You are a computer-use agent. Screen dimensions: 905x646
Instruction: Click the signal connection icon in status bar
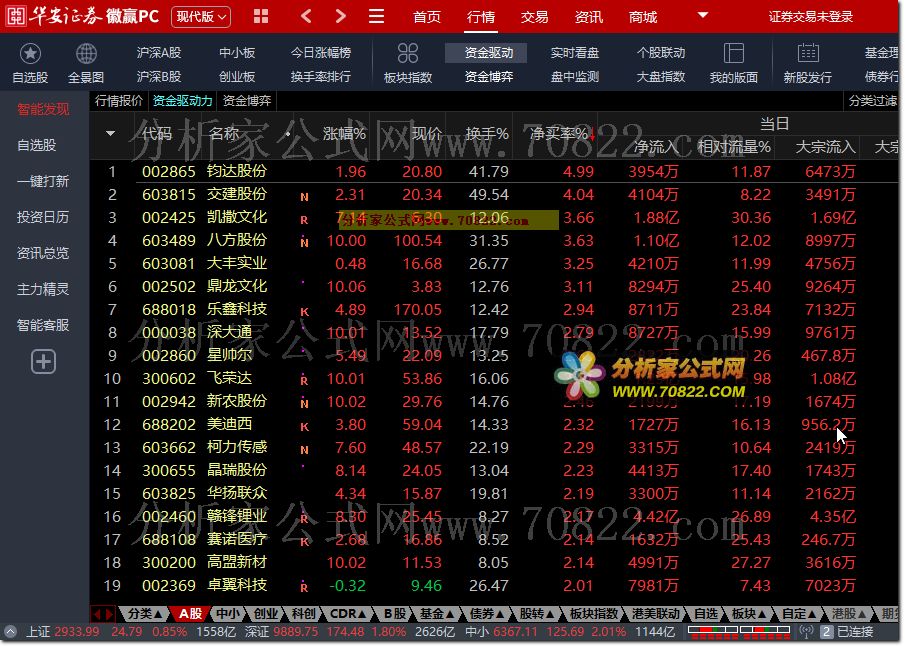click(x=806, y=632)
